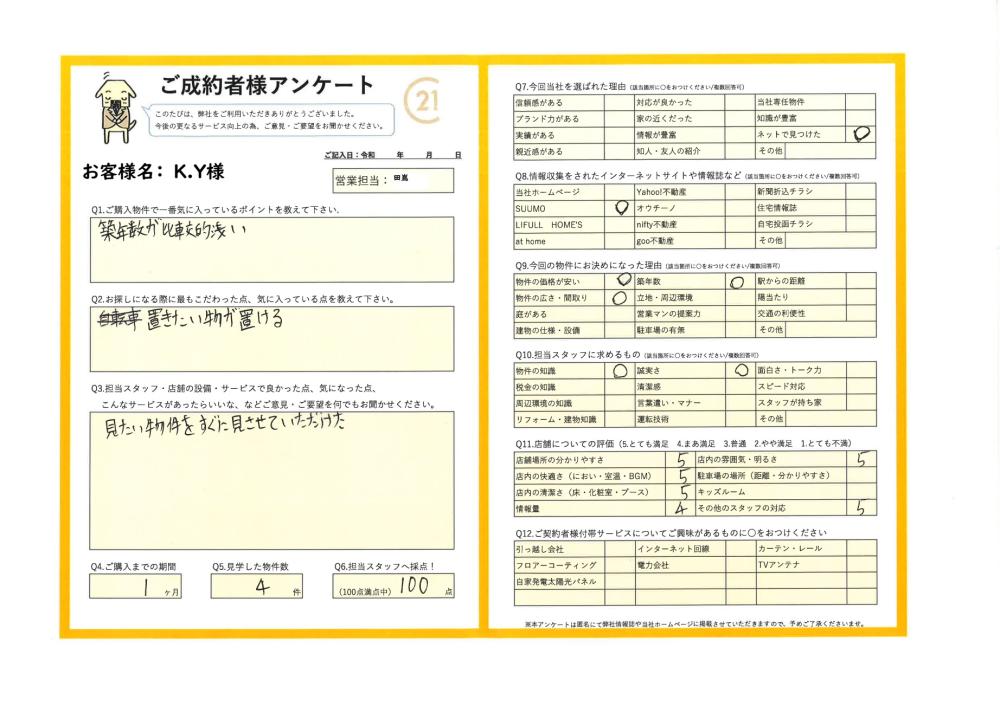Image resolution: width=1000 pixels, height=706 pixels.
Task: Check the box next to 信頼感がある
Action: [x=619, y=102]
